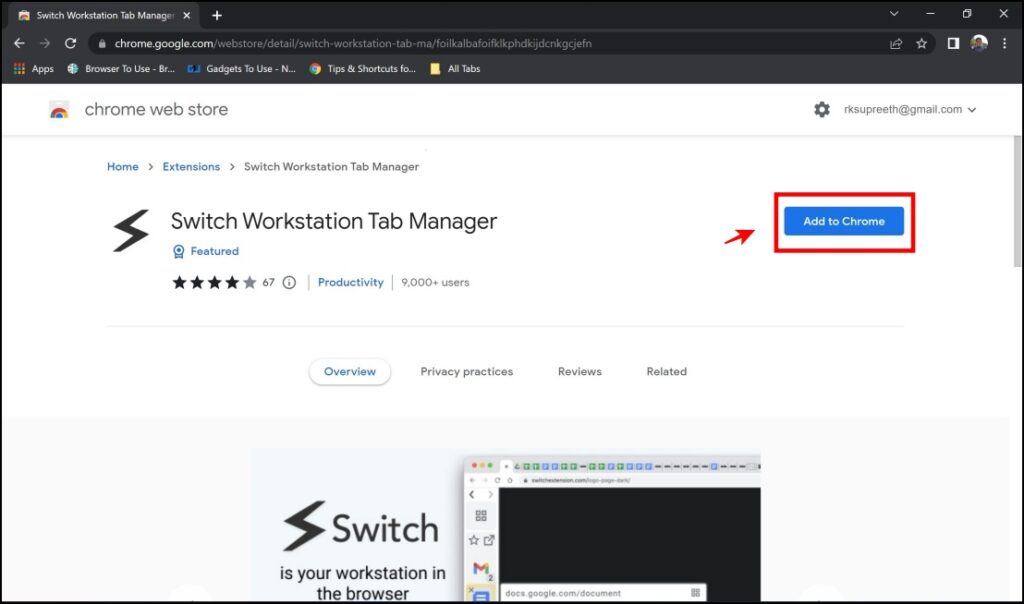Open the three-dot Chrome menu
Viewport: 1024px width, 604px height.
tap(1003, 43)
